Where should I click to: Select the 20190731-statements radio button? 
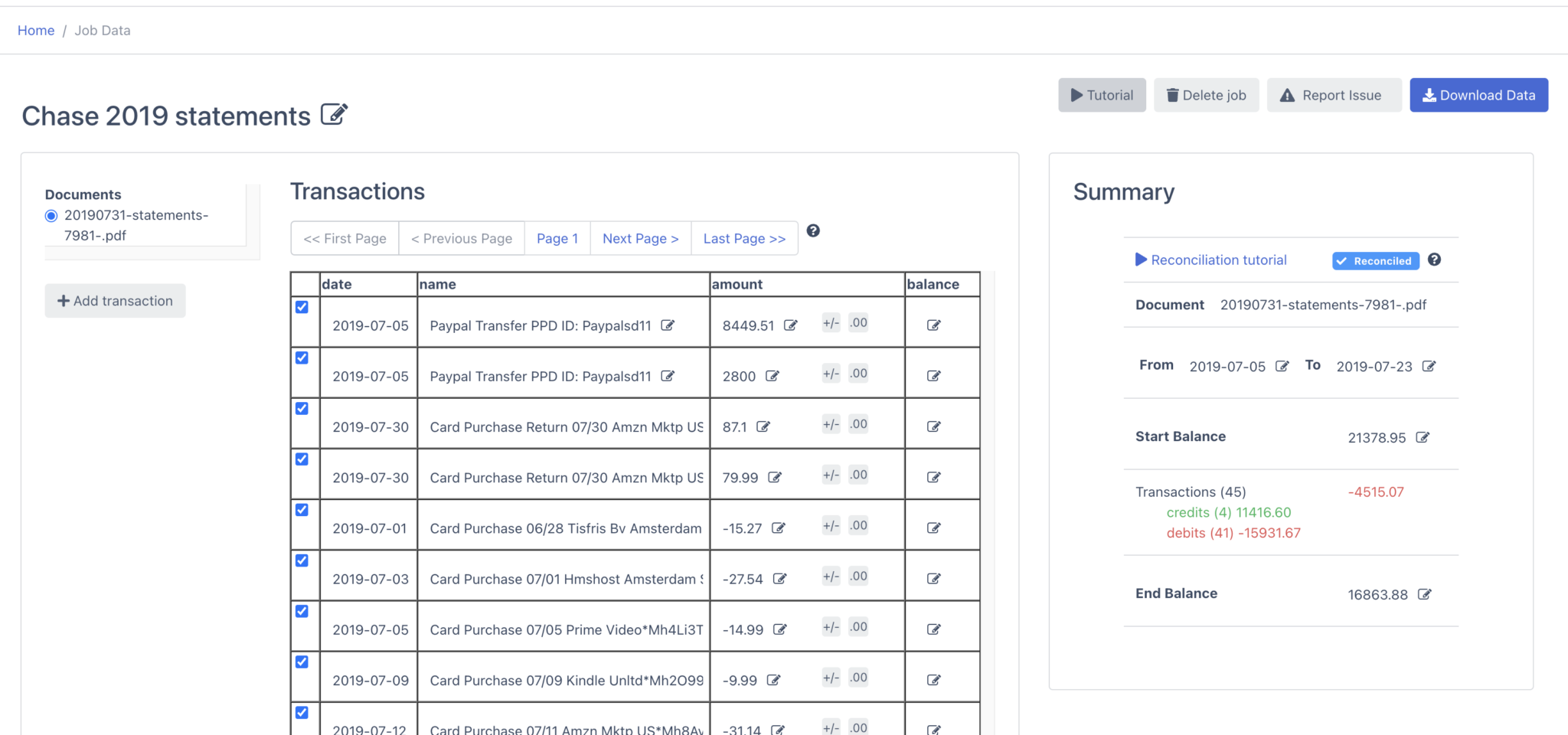click(x=51, y=215)
